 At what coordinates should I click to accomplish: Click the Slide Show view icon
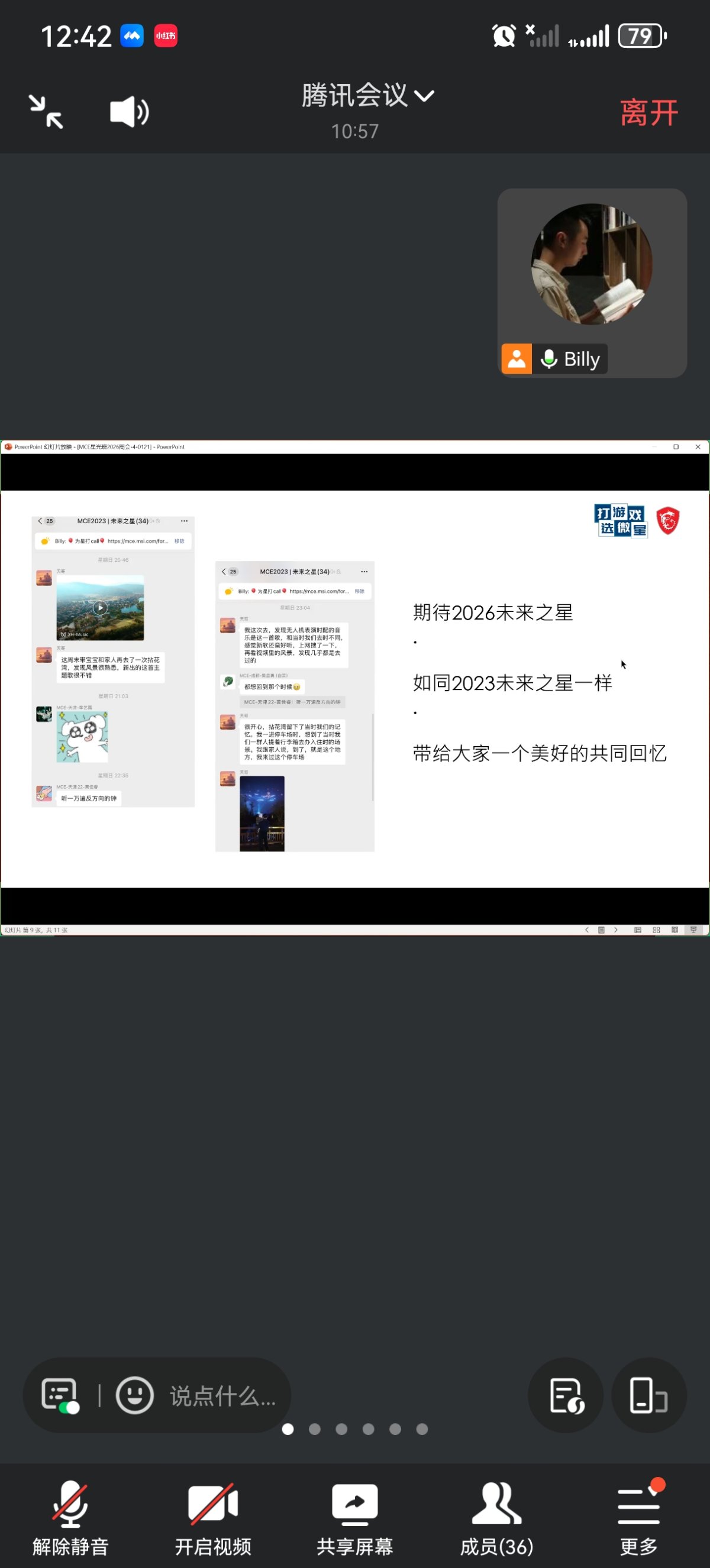point(693,929)
